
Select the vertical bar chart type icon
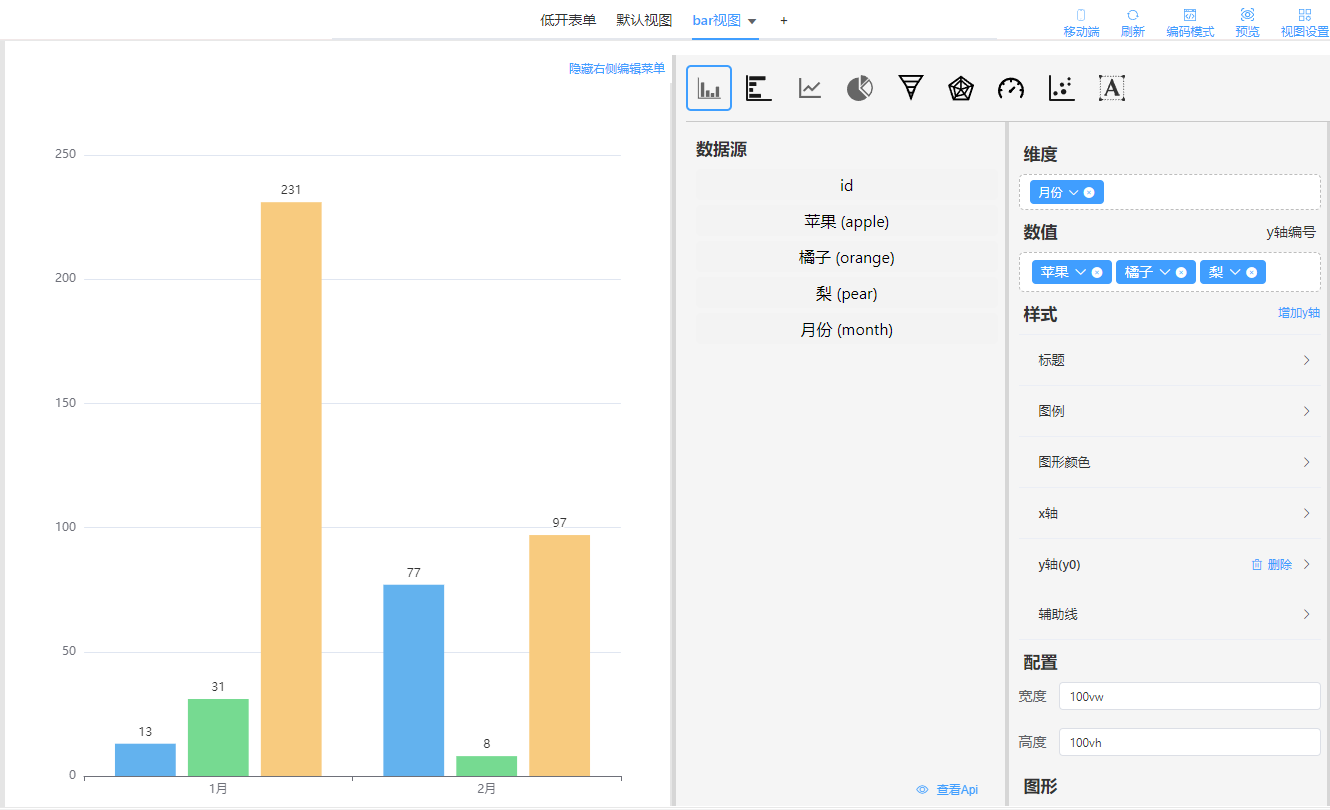point(709,88)
